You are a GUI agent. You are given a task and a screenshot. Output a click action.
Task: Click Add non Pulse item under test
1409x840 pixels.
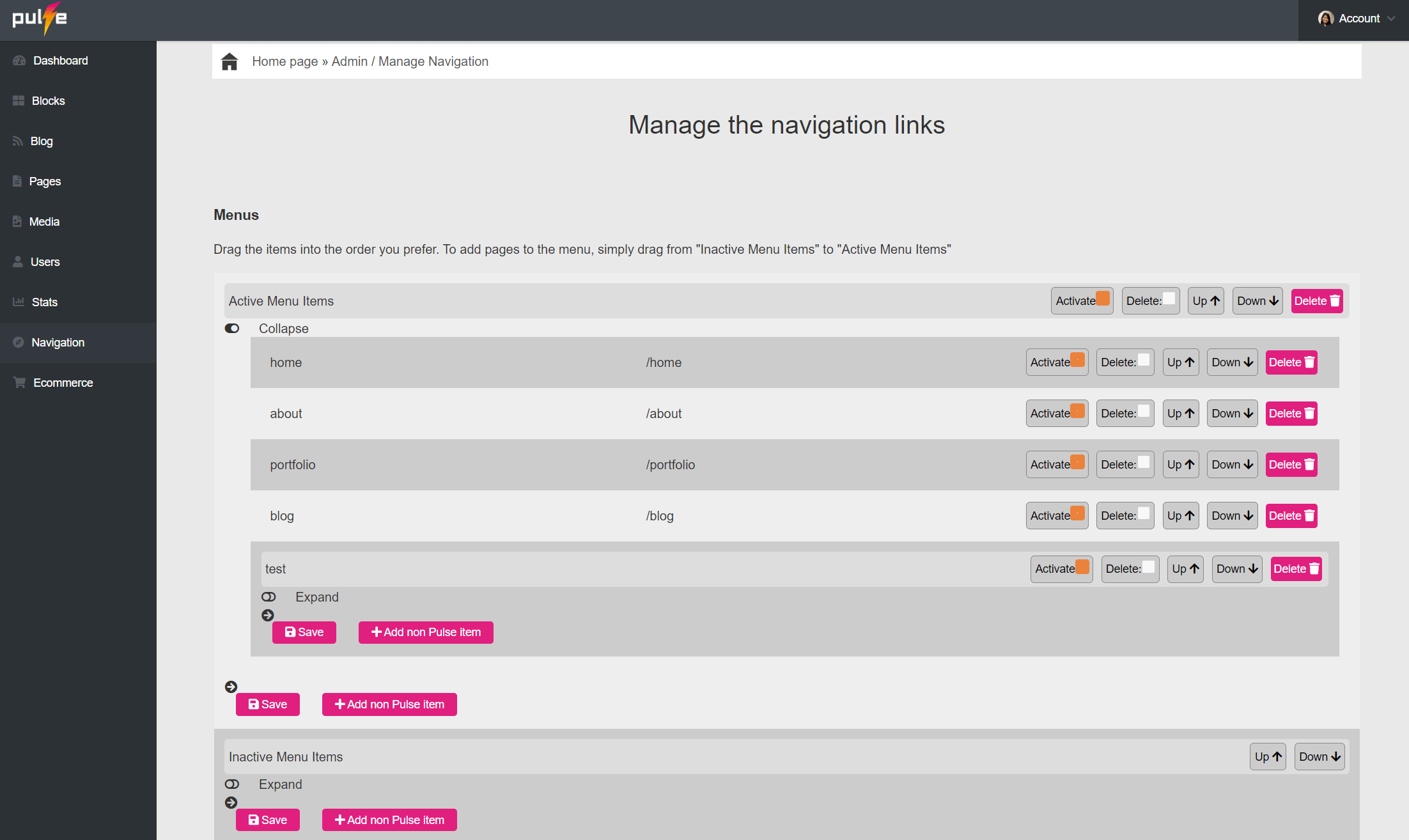pos(426,632)
